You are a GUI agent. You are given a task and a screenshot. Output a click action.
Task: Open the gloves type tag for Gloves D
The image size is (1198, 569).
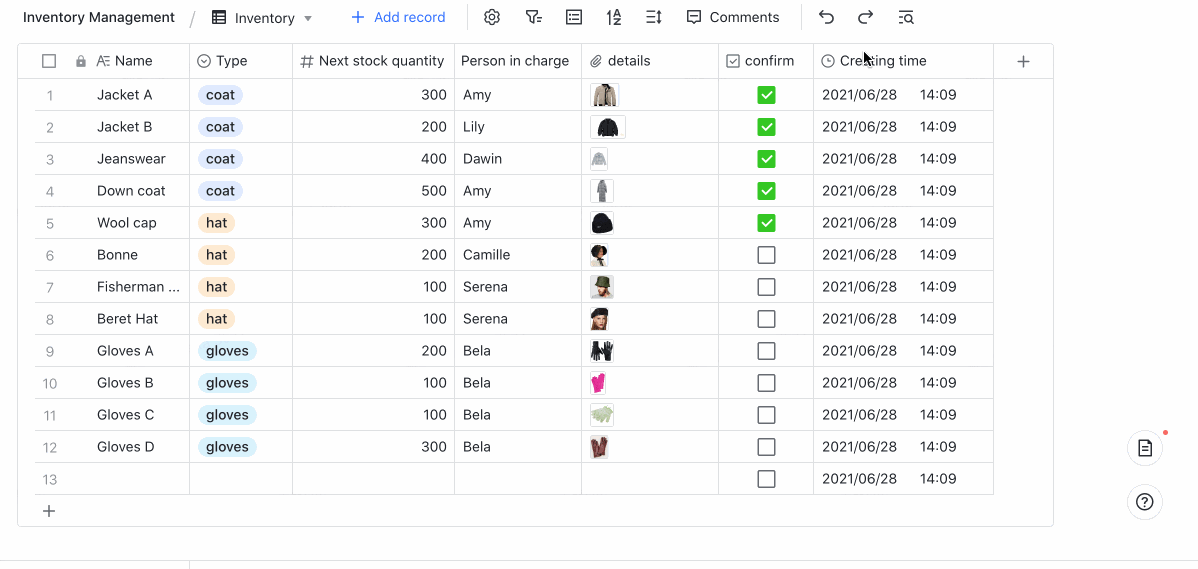(227, 447)
